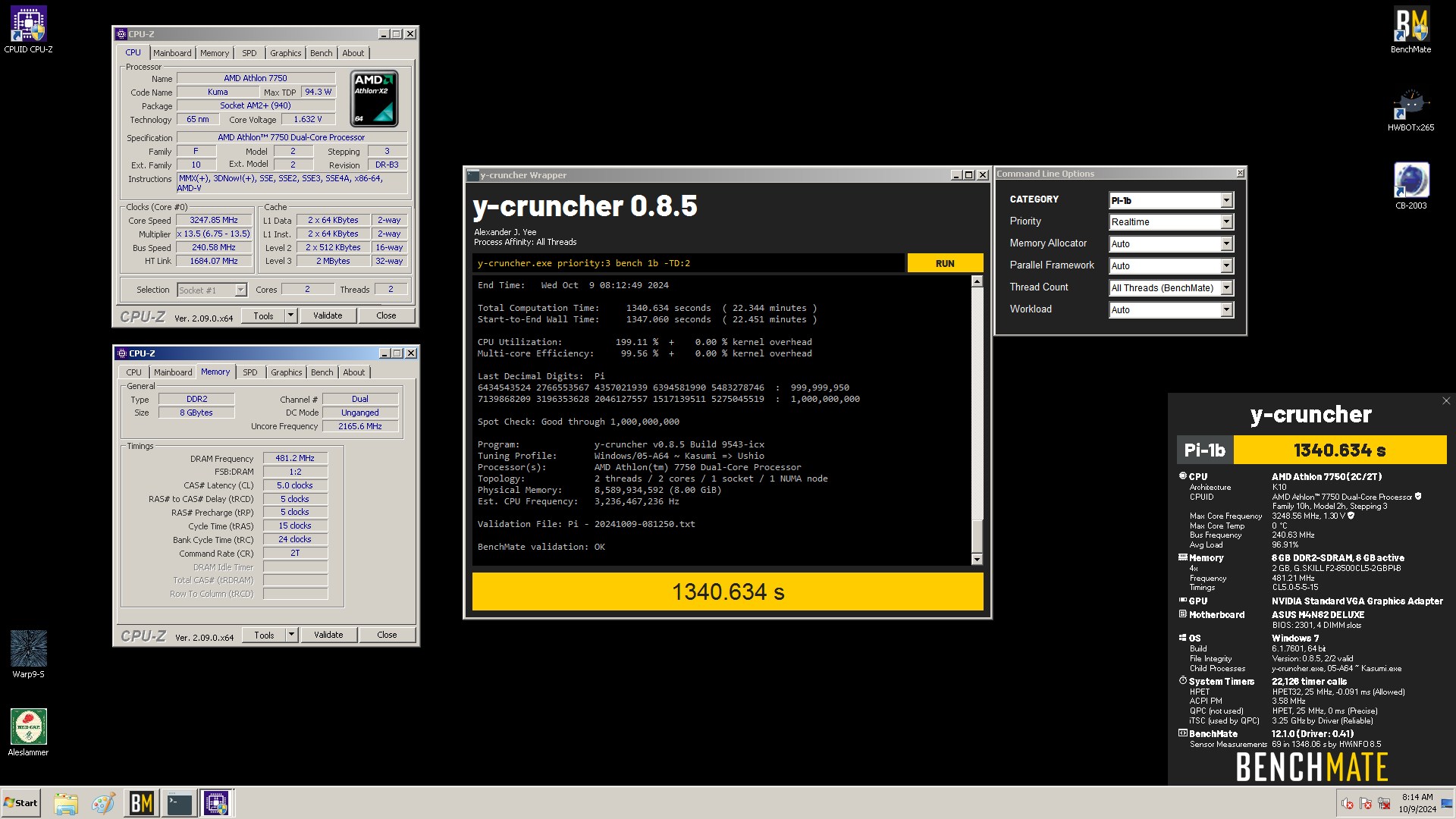Open the HWBOTx265 desktop shortcut
Viewport: 1456px width, 819px height.
[1410, 110]
